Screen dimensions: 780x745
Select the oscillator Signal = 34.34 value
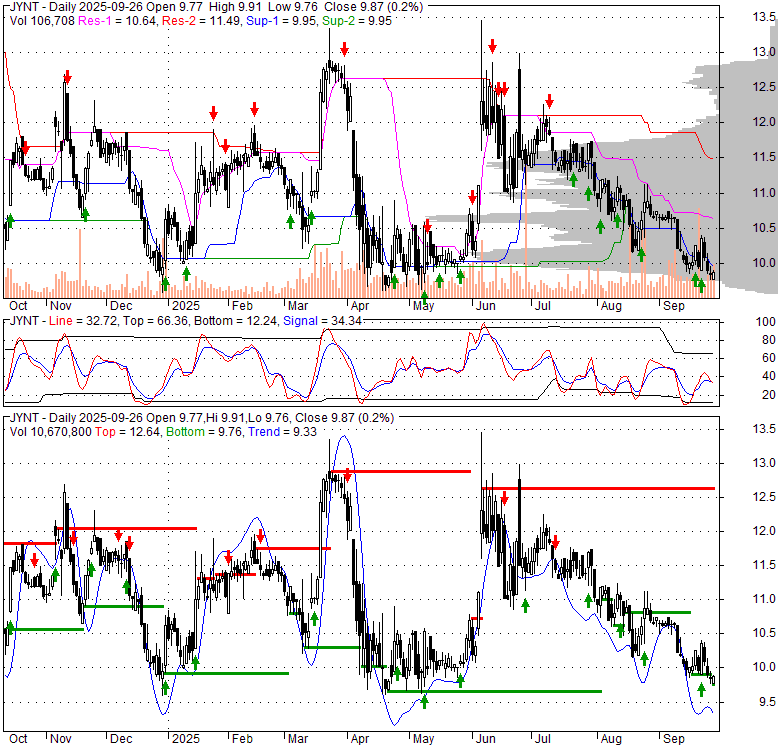point(322,321)
